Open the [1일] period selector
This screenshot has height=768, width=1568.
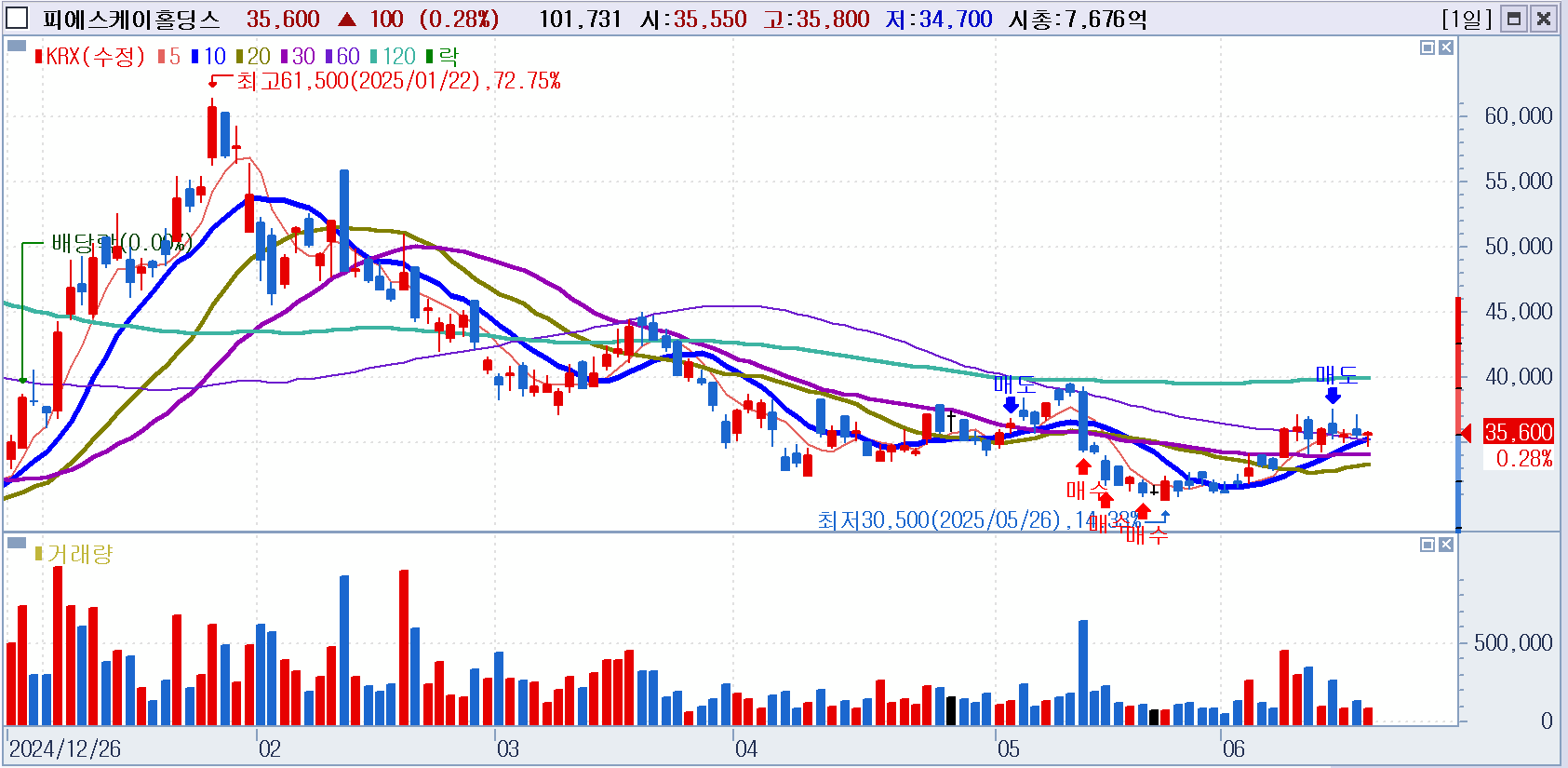pos(1466,19)
